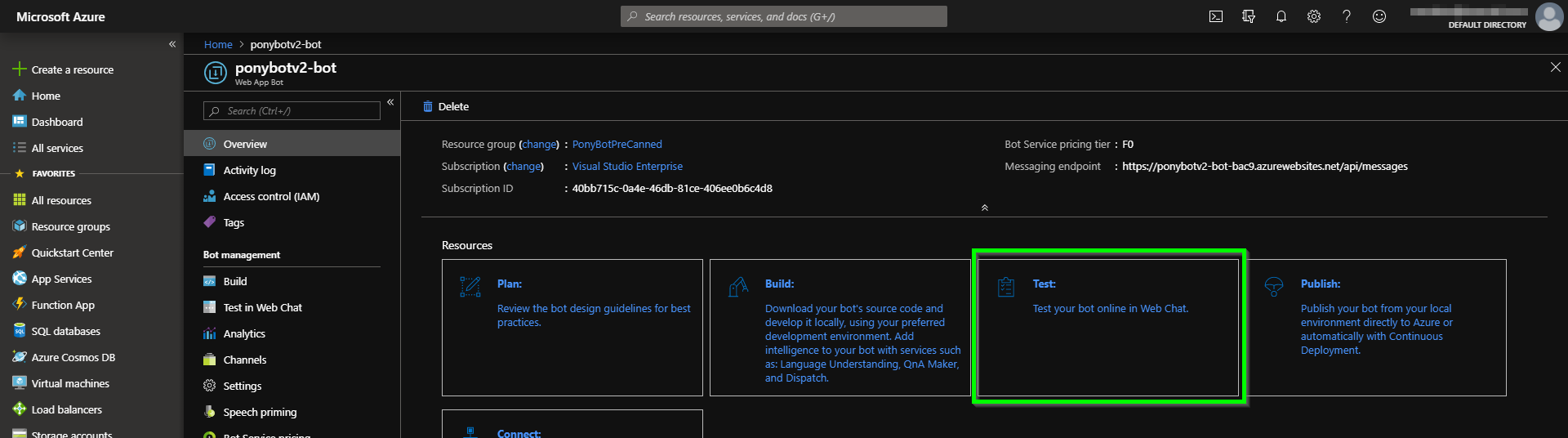Click the Delete button label
This screenshot has height=438, width=1568.
[453, 106]
